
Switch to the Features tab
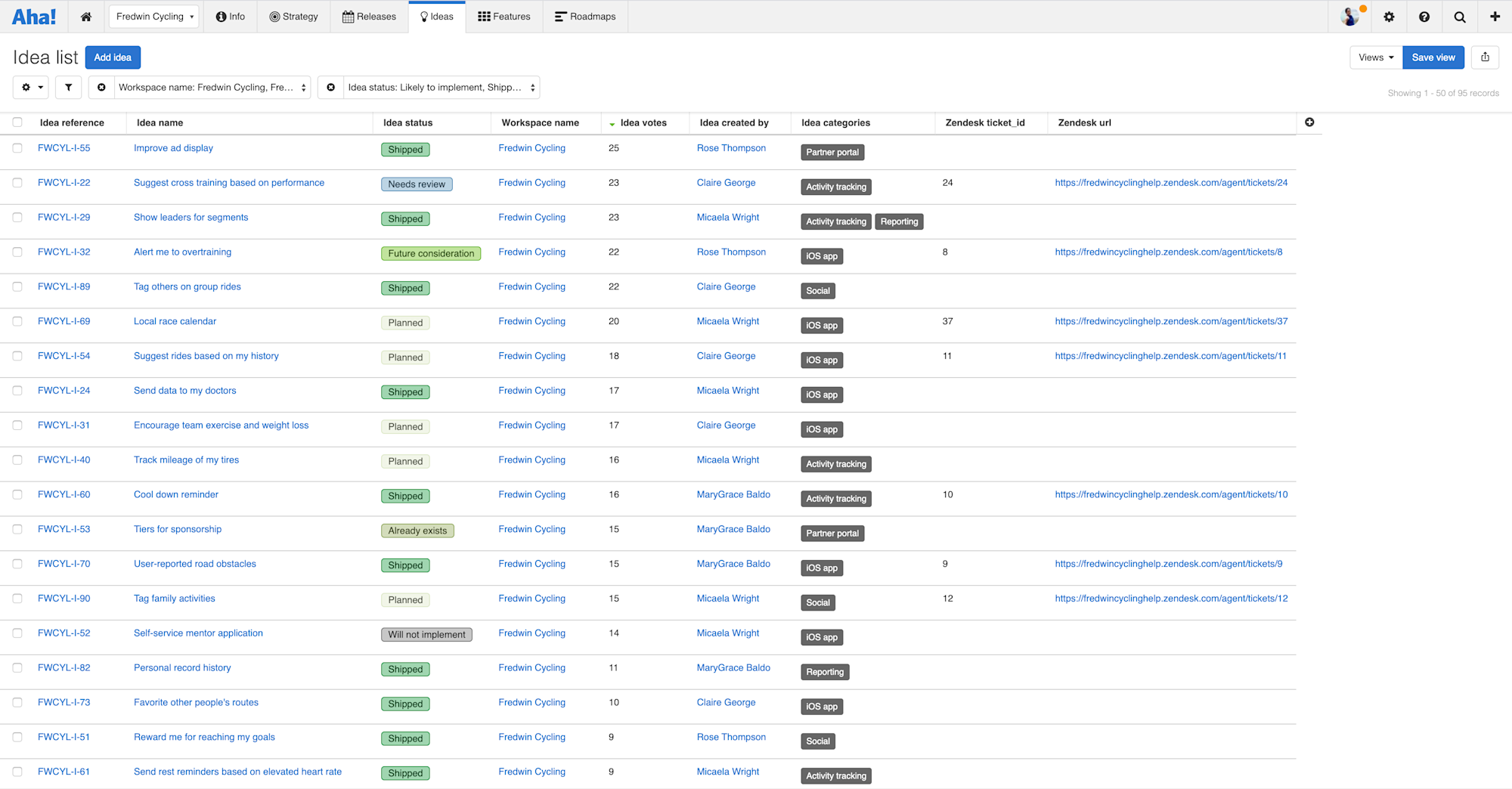[x=503, y=16]
